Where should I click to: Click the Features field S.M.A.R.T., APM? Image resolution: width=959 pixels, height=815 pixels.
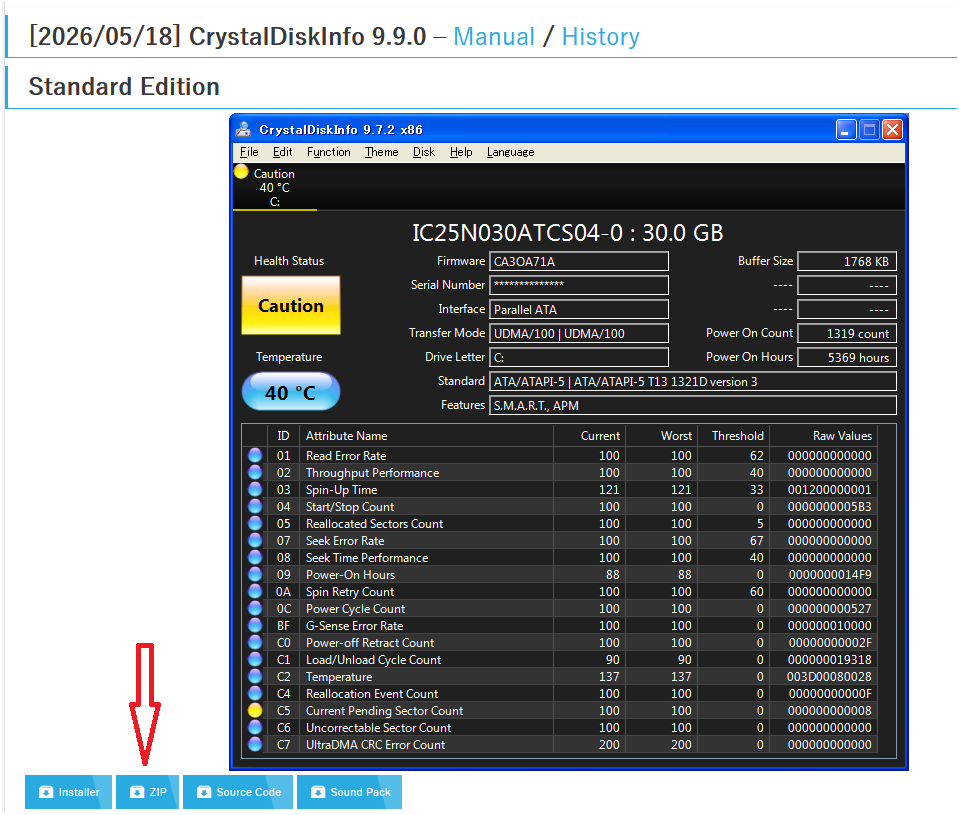(x=693, y=405)
